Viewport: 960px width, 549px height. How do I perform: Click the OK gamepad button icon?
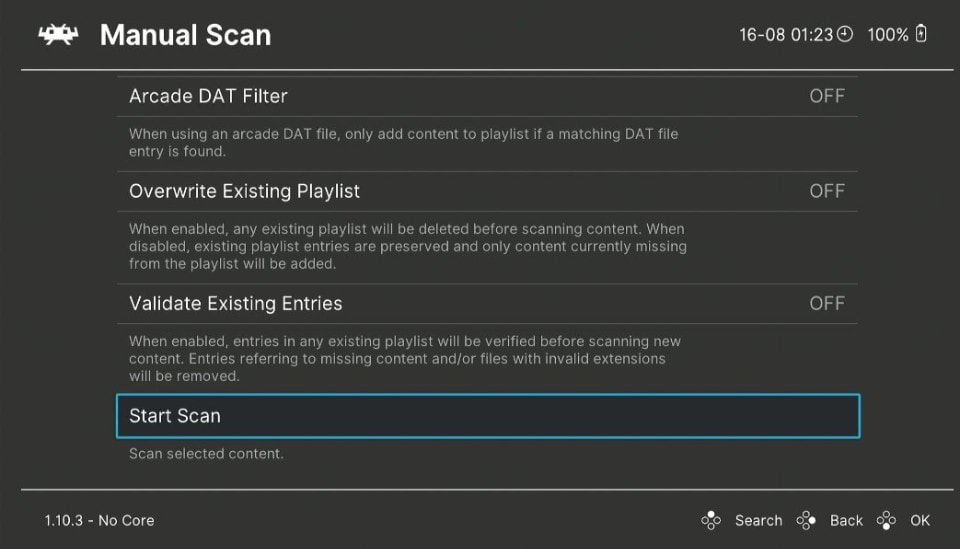click(x=886, y=520)
